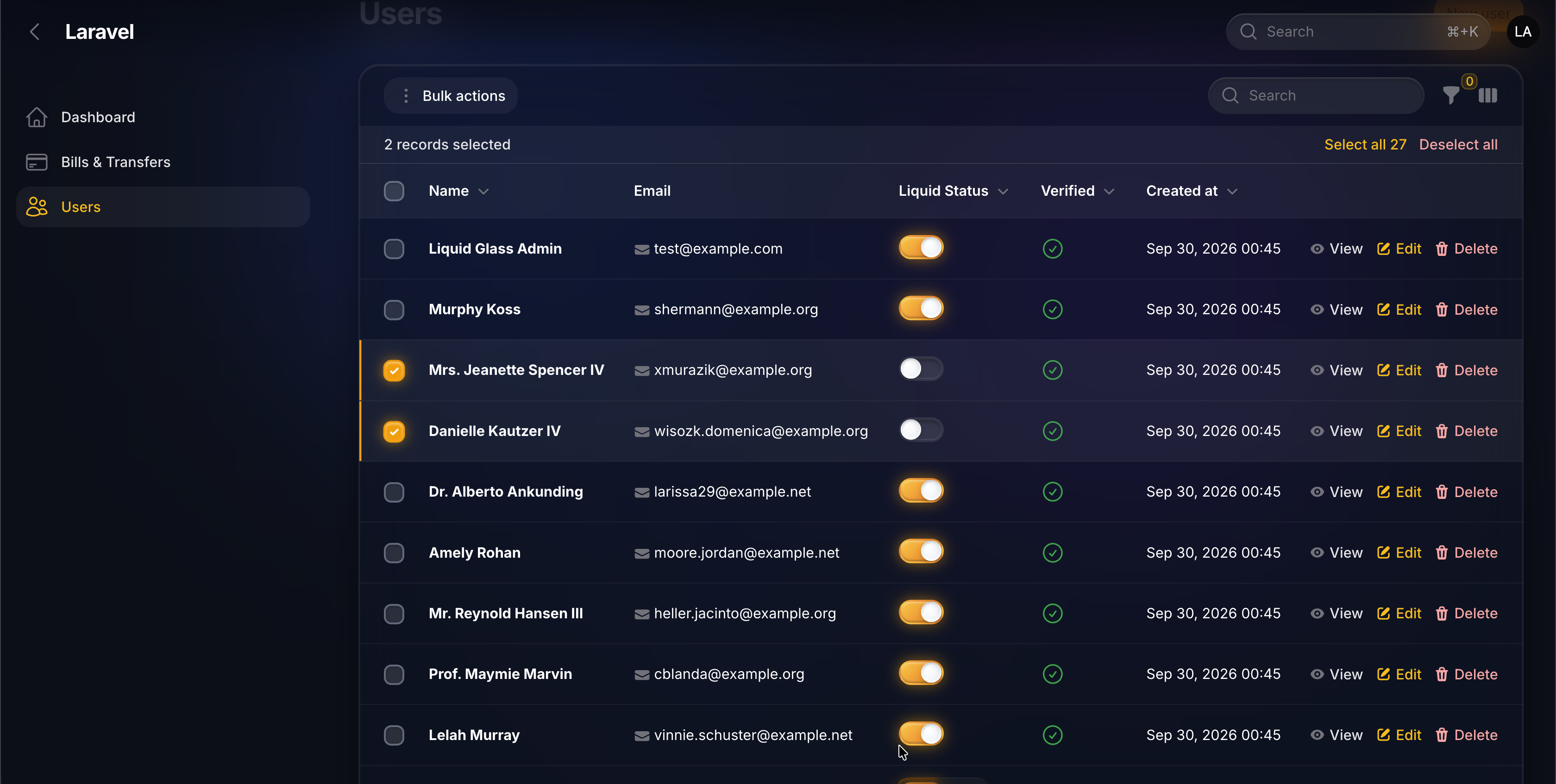This screenshot has height=784, width=1556.
Task: Click the trash icon for Amely Rohan
Action: pos(1441,553)
